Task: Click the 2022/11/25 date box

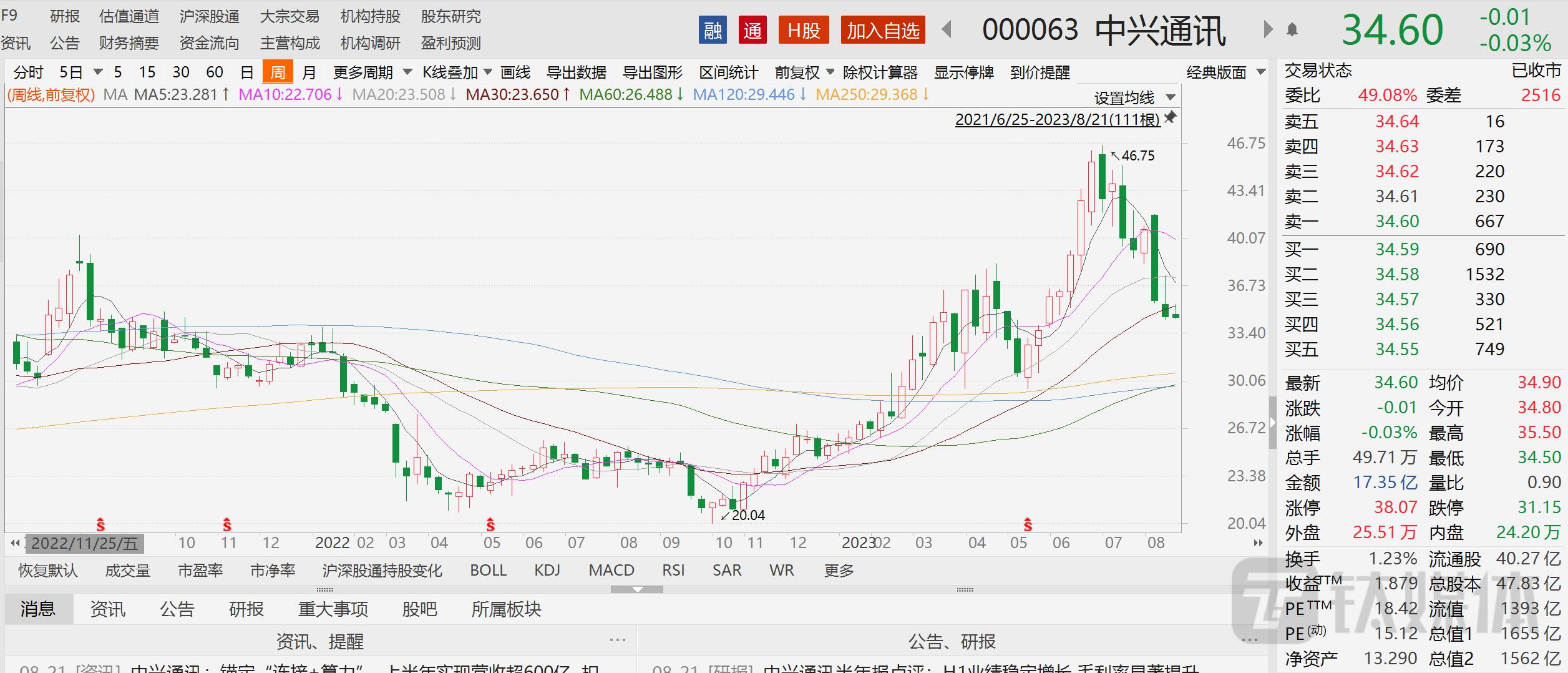Action: 85,543
